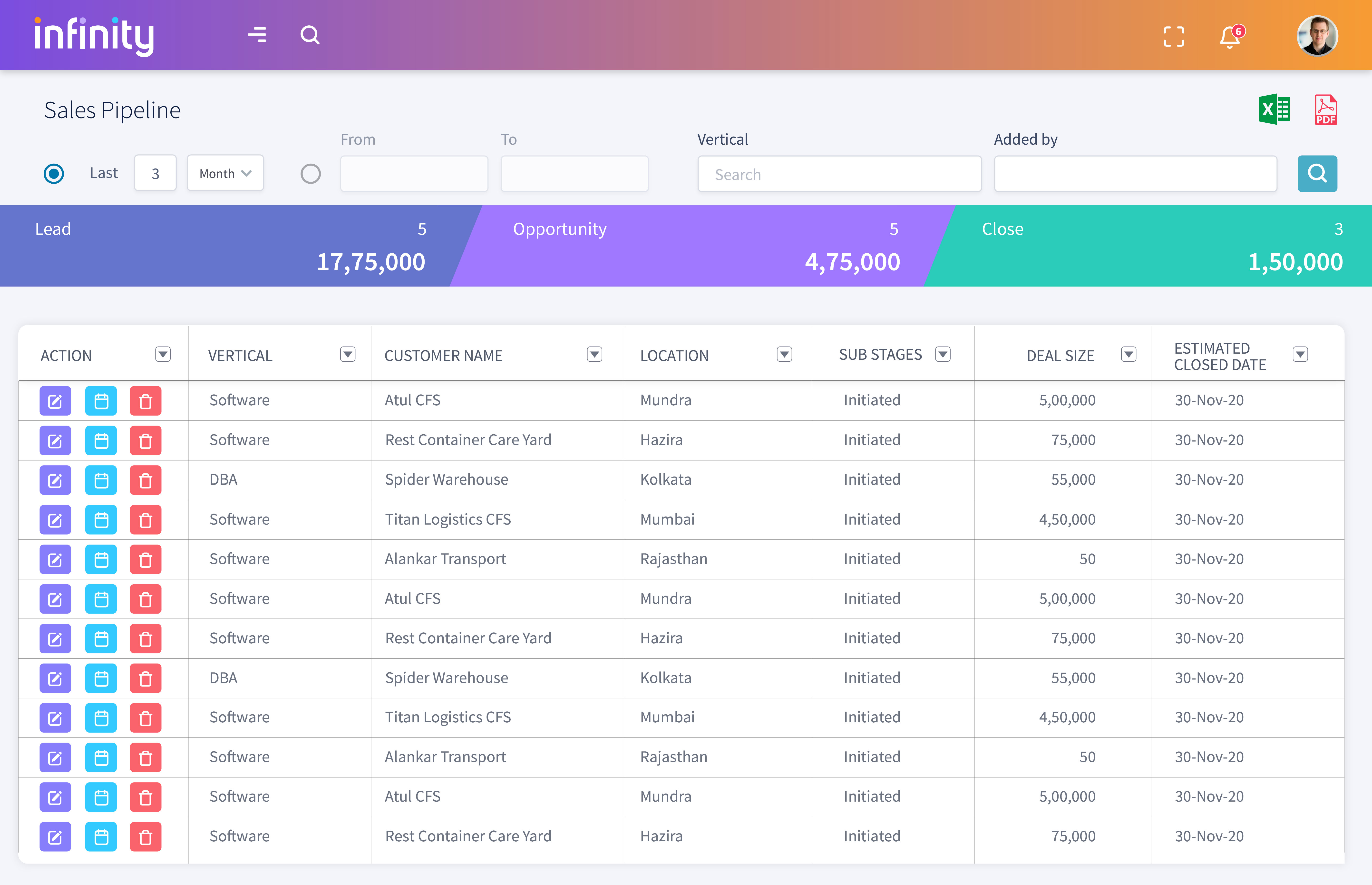1372x885 pixels.
Task: Export pipeline to Excel
Action: pos(1274,109)
